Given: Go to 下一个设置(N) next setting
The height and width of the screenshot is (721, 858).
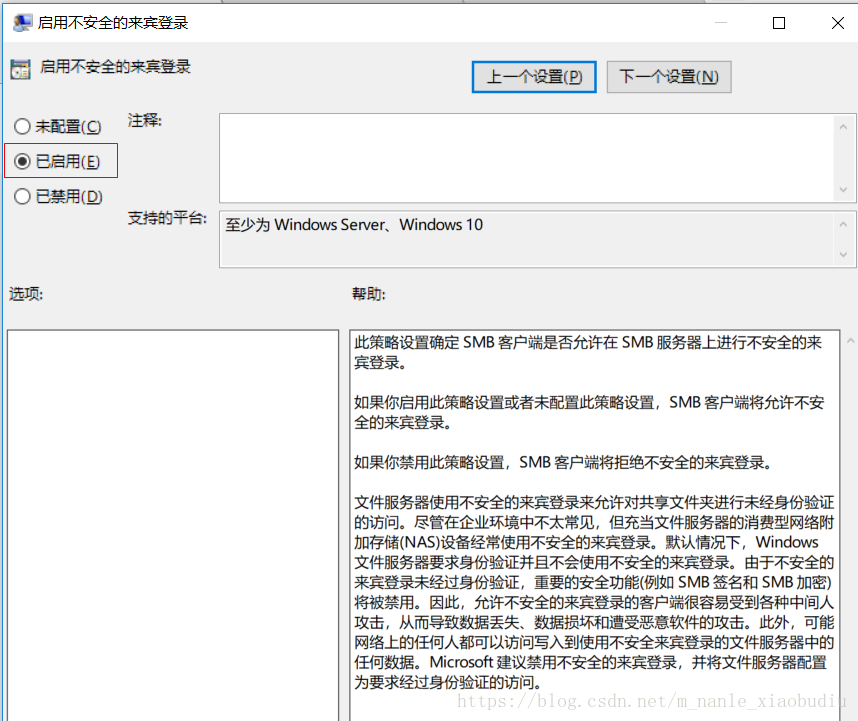Looking at the screenshot, I should point(669,77).
